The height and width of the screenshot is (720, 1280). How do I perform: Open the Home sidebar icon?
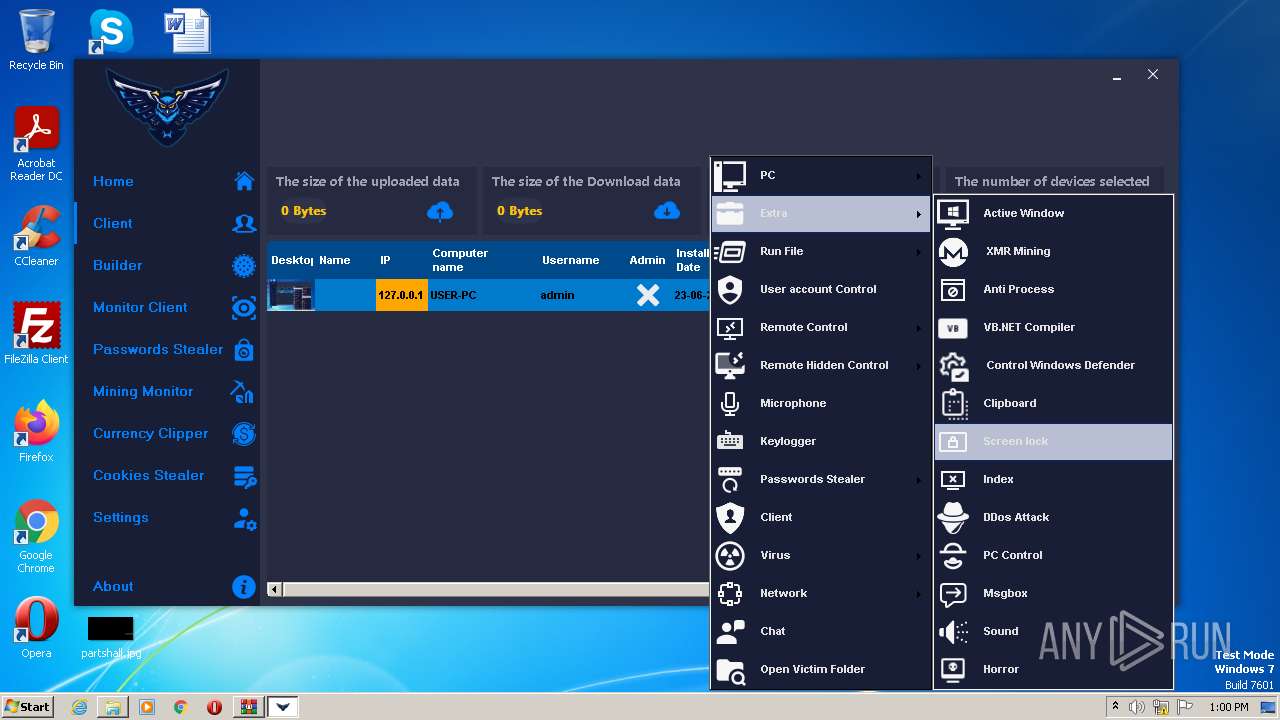point(244,181)
